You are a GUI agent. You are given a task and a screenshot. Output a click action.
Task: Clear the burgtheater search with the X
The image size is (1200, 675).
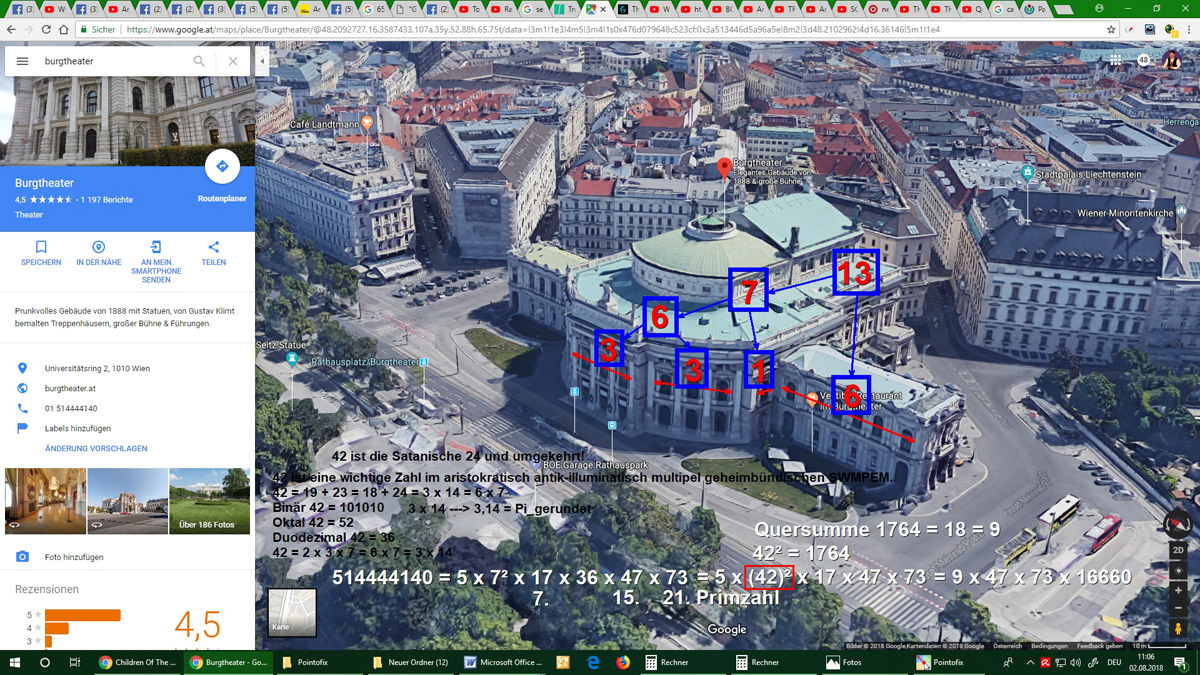pos(232,61)
